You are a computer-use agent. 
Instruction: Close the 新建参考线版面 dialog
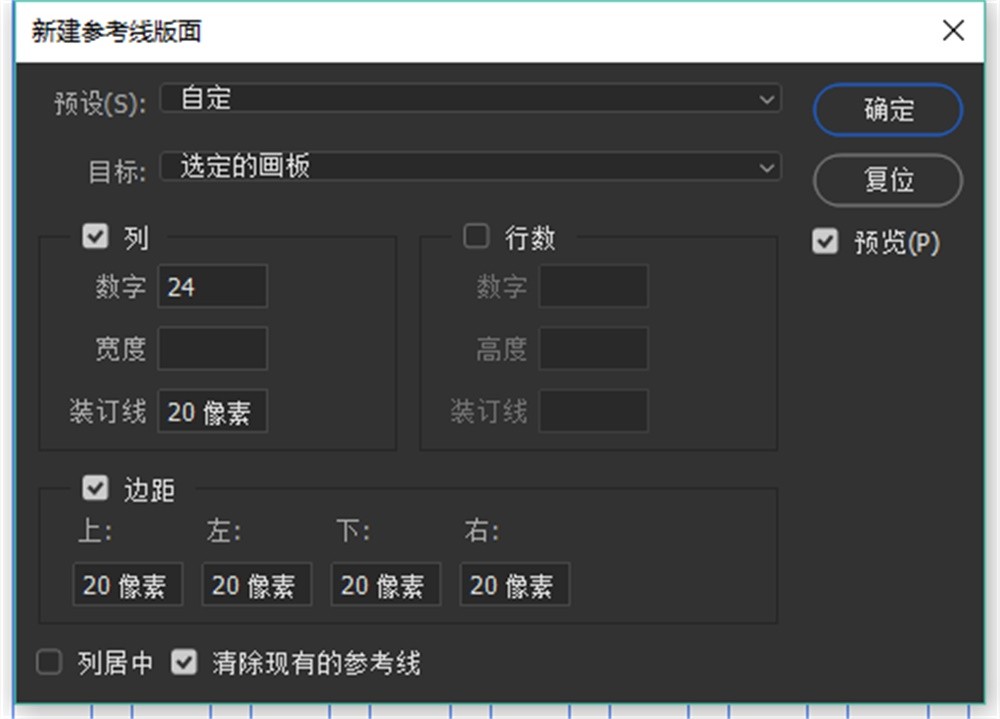click(x=953, y=30)
